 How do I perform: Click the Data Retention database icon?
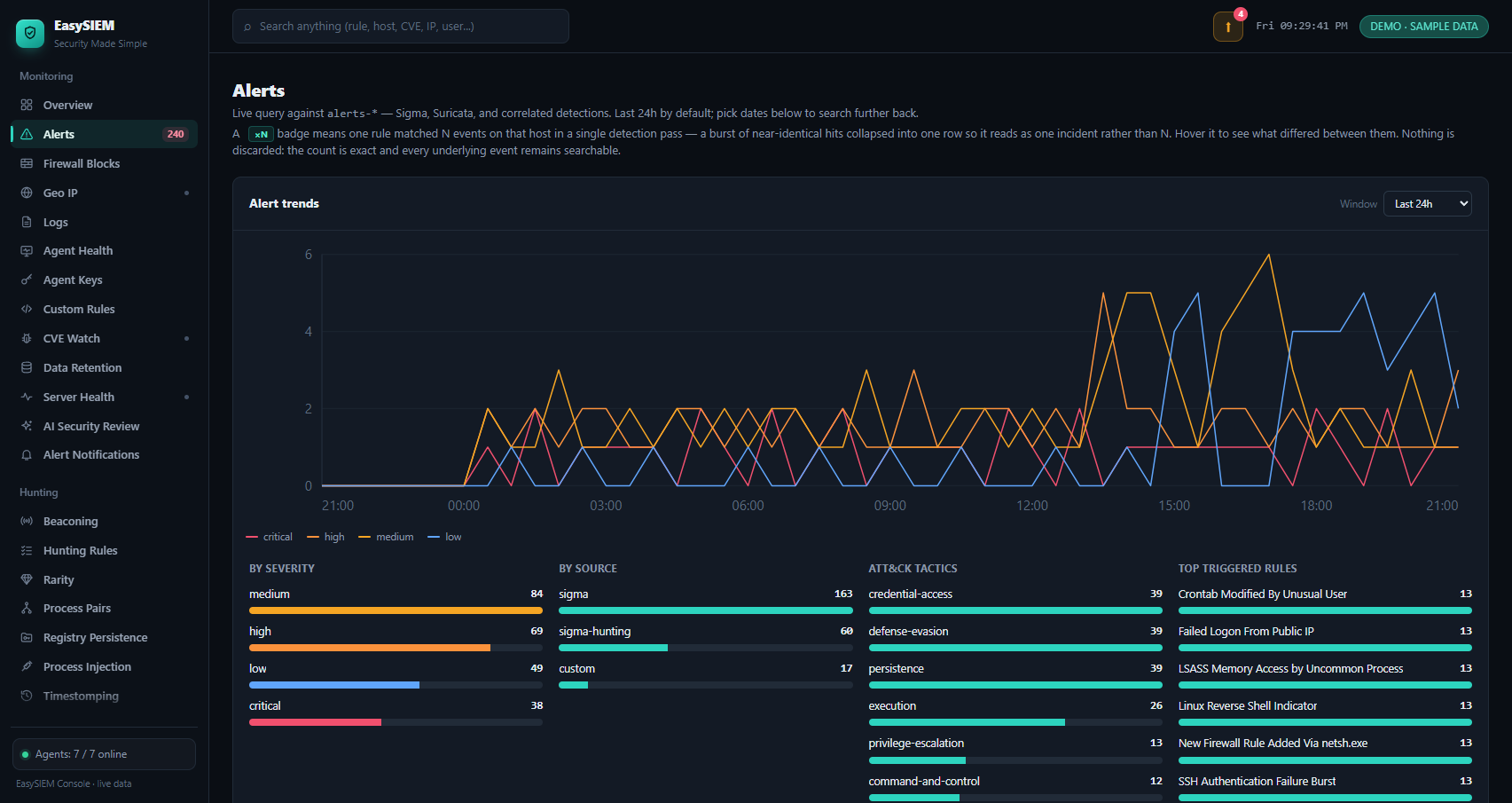coord(27,367)
